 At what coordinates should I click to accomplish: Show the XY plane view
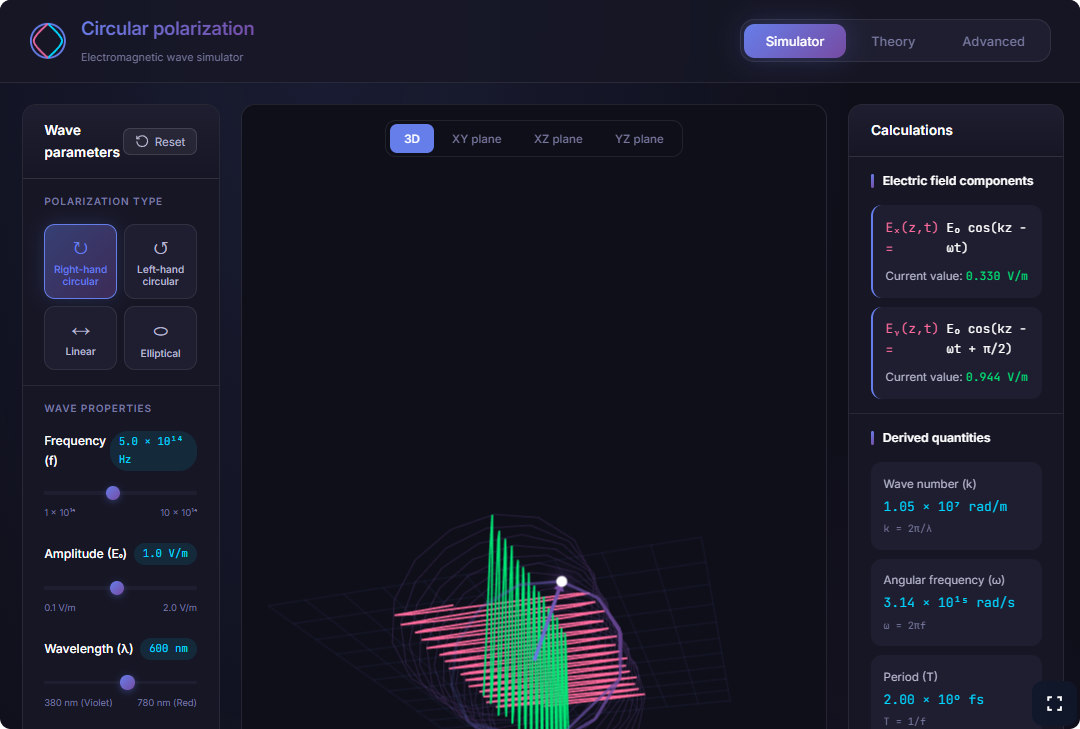coord(477,138)
